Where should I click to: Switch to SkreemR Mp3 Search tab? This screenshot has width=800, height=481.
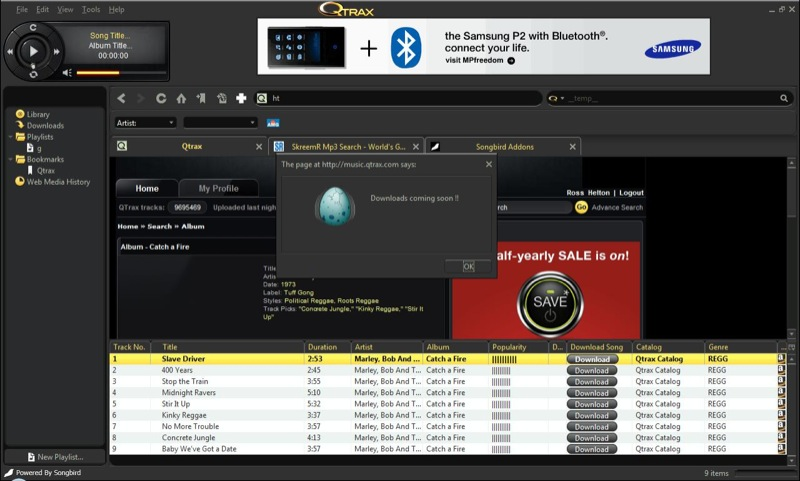pyautogui.click(x=348, y=147)
